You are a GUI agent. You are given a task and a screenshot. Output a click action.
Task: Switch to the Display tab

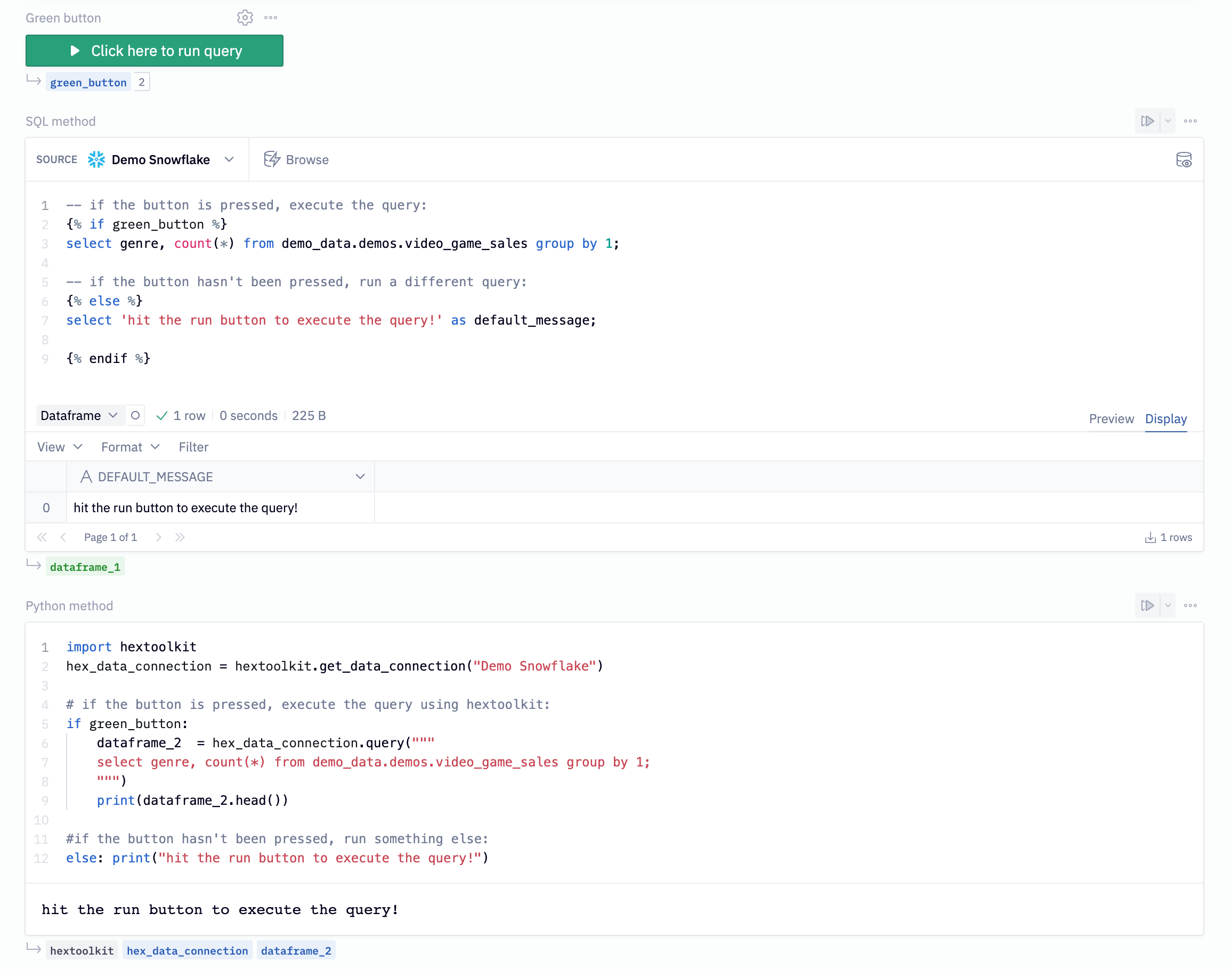tap(1165, 419)
